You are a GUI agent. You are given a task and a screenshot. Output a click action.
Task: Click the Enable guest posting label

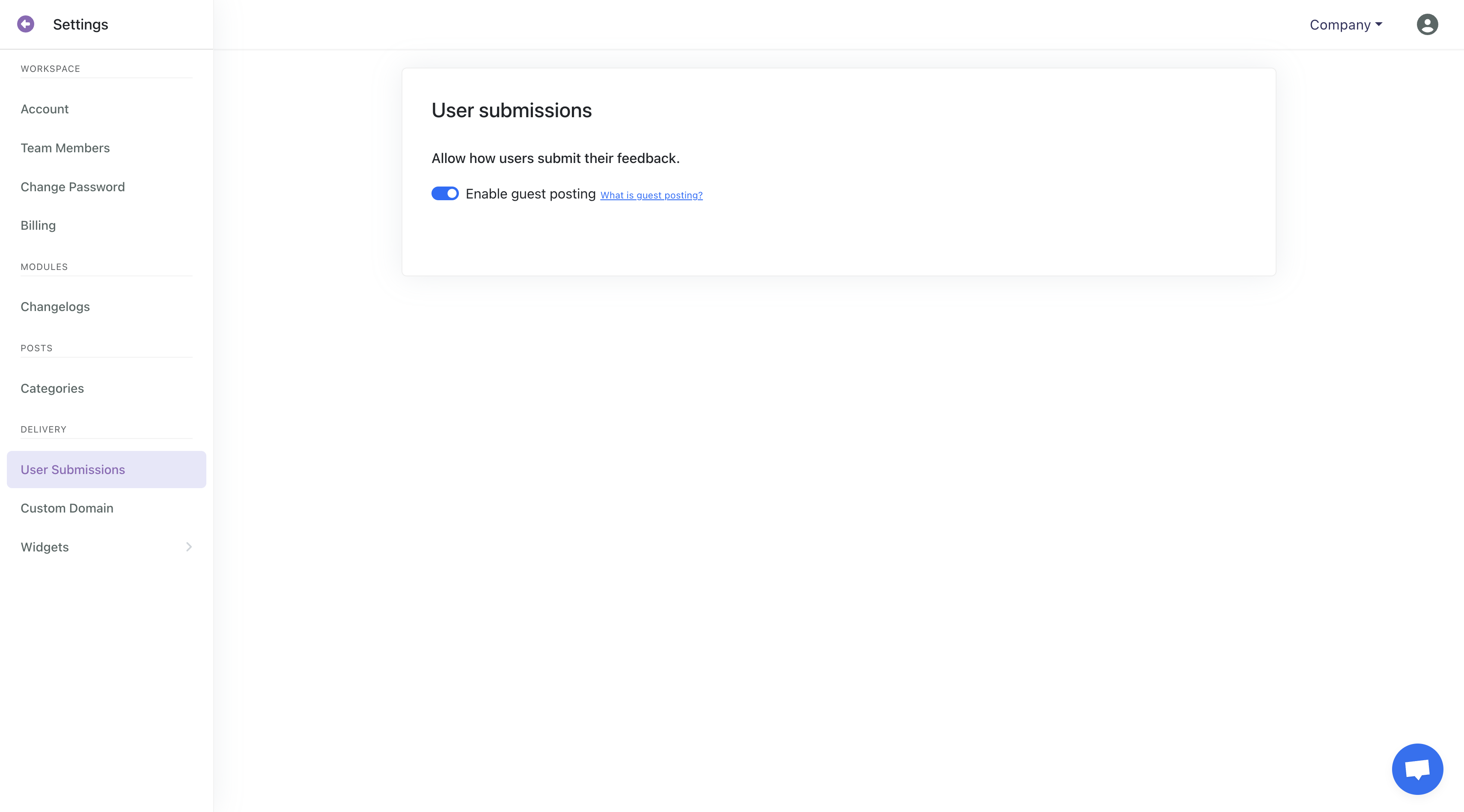(x=530, y=194)
